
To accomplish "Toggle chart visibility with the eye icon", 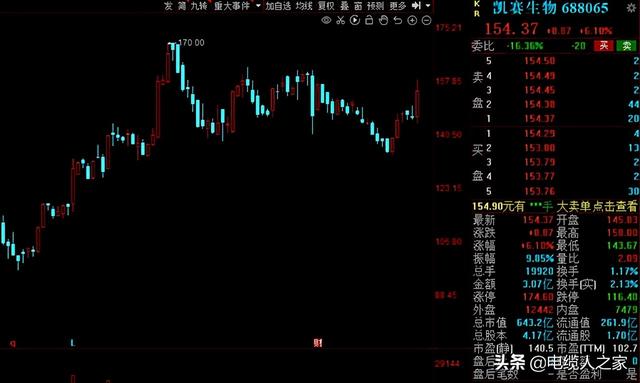I will point(326,20).
